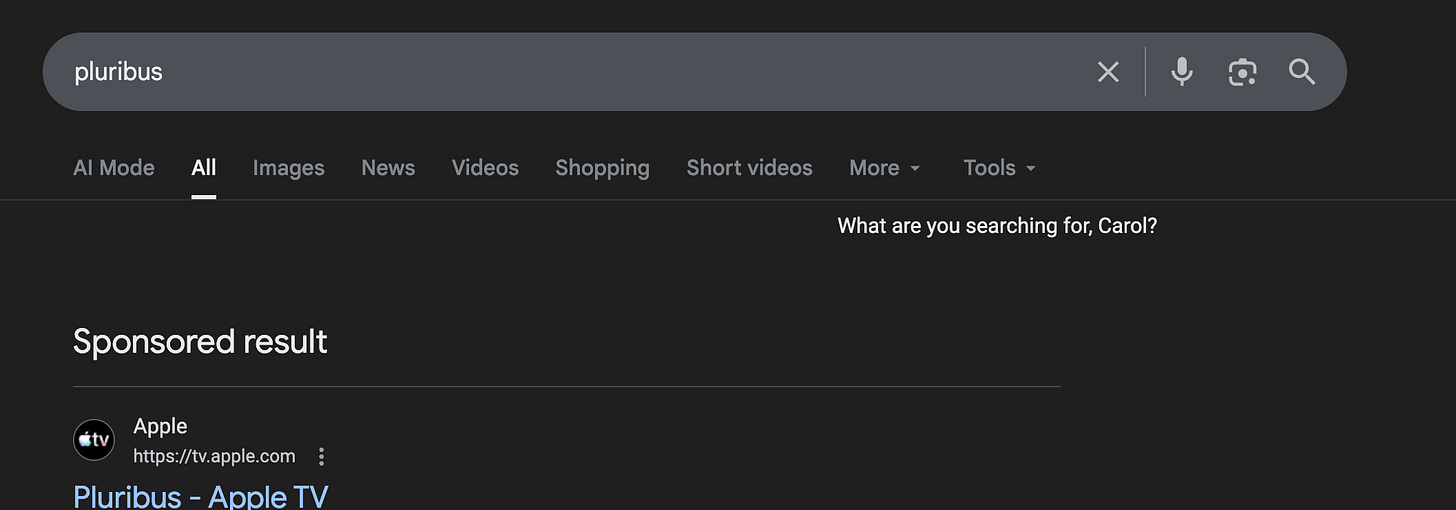The image size is (1456, 510).
Task: Open the Pluribus - Apple TV link
Action: pos(201,497)
